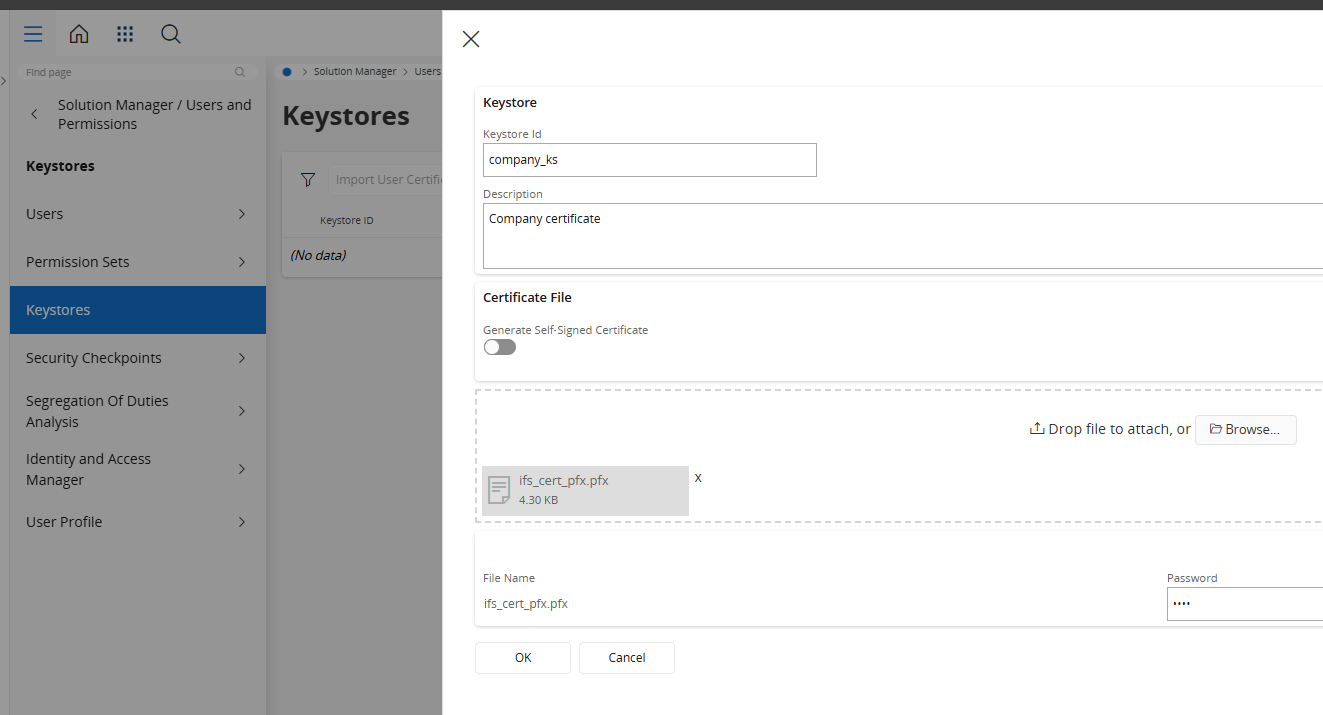Cancel the keystore import dialog
The width and height of the screenshot is (1323, 715).
point(627,658)
